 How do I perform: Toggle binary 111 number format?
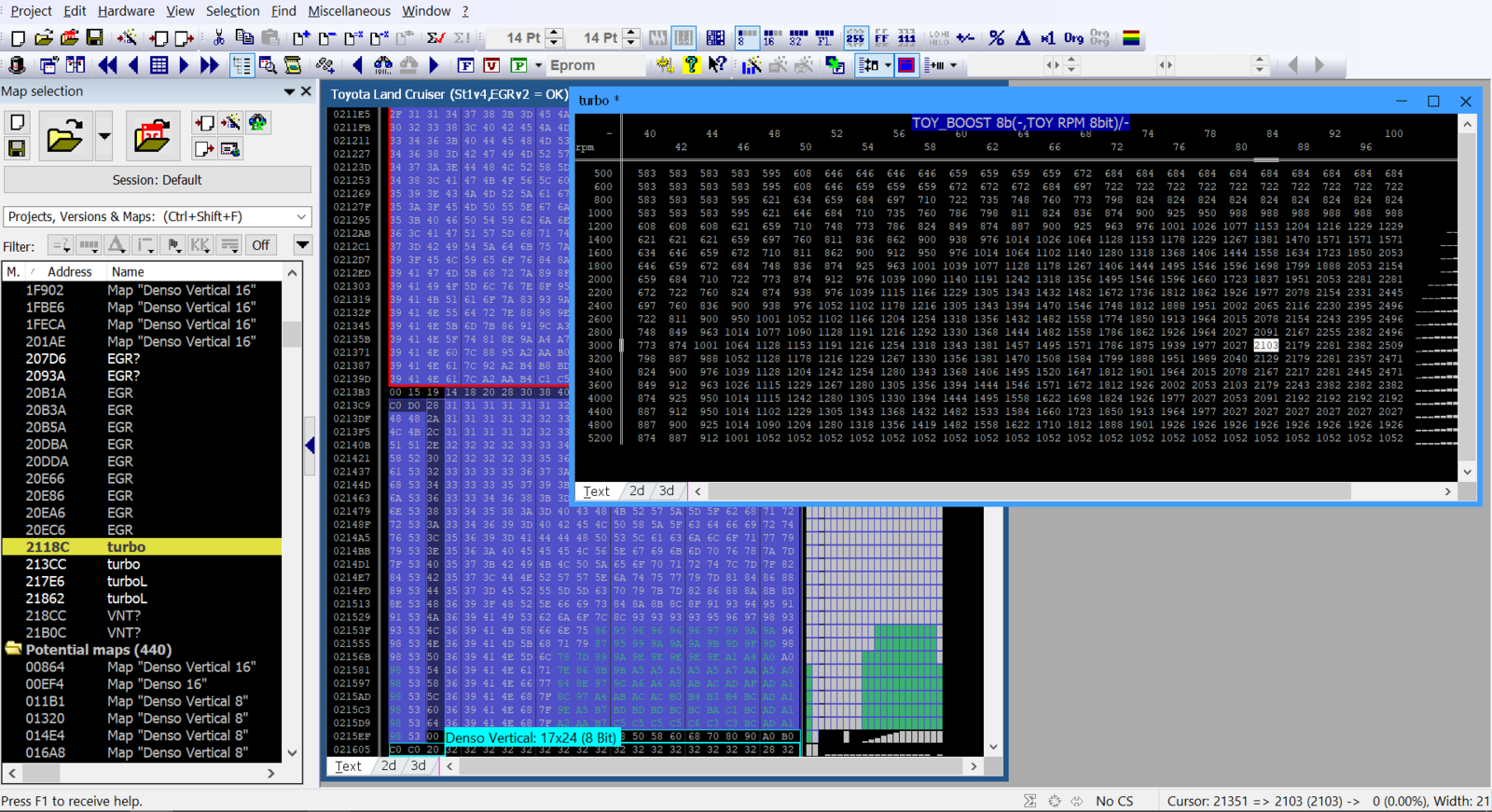[906, 38]
